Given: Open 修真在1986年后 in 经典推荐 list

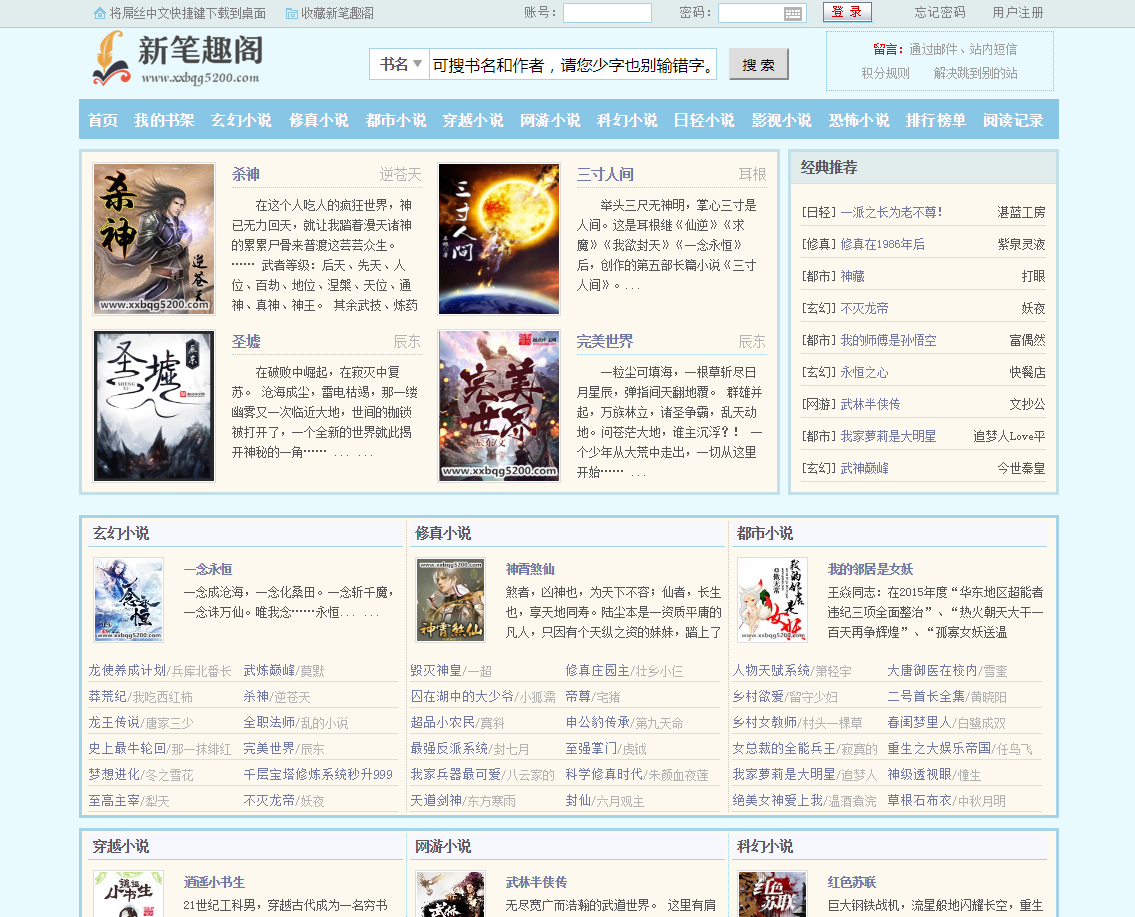Looking at the screenshot, I should [882, 244].
